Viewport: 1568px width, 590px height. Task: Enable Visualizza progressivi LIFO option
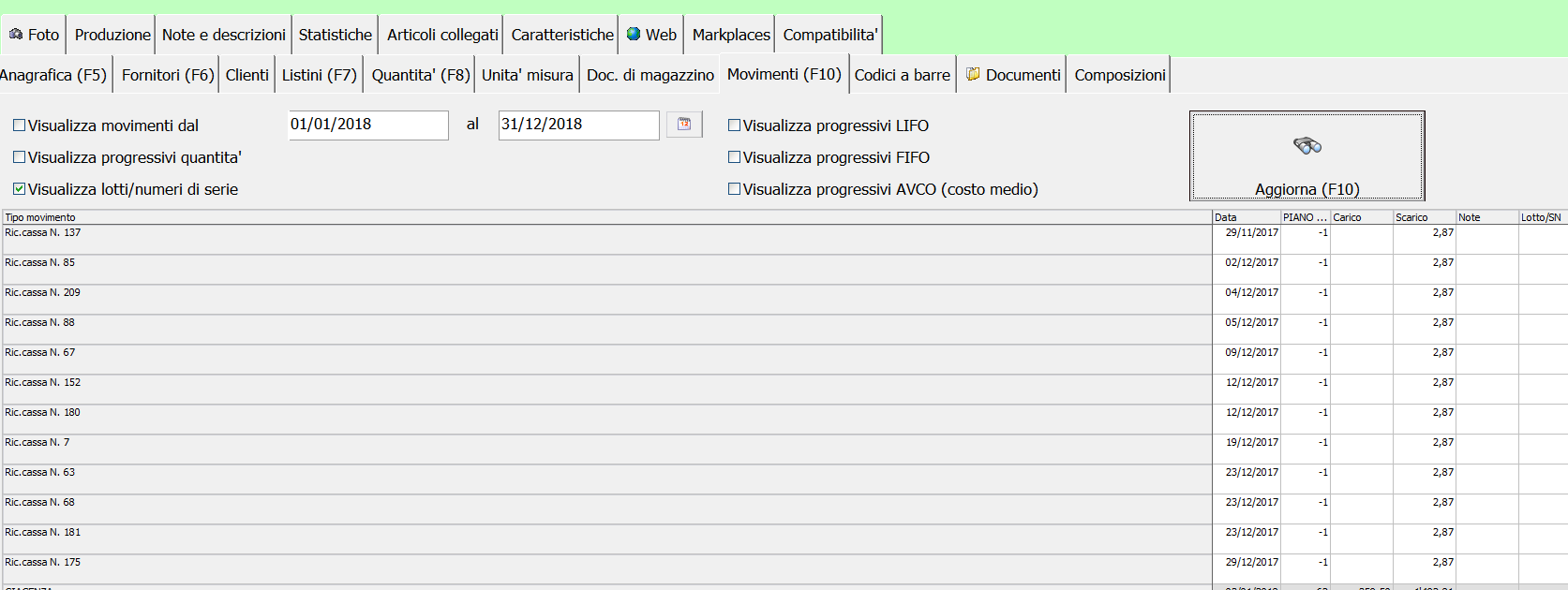[x=735, y=125]
